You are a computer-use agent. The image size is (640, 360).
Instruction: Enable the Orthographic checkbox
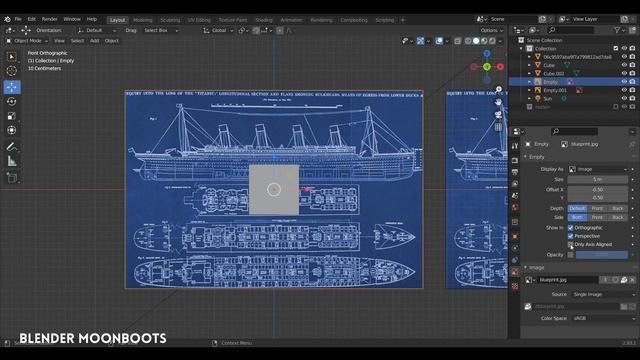(x=570, y=228)
